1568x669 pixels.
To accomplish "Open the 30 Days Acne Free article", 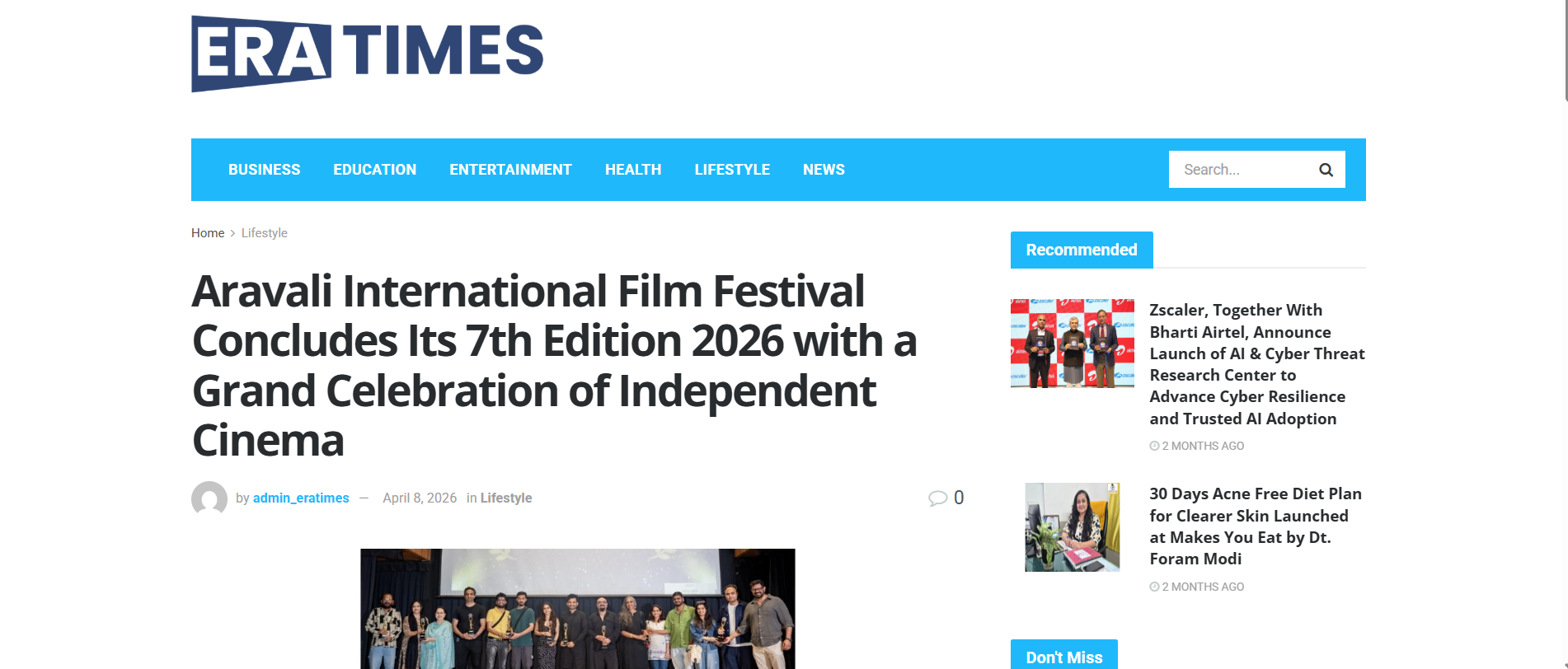I will [1255, 526].
